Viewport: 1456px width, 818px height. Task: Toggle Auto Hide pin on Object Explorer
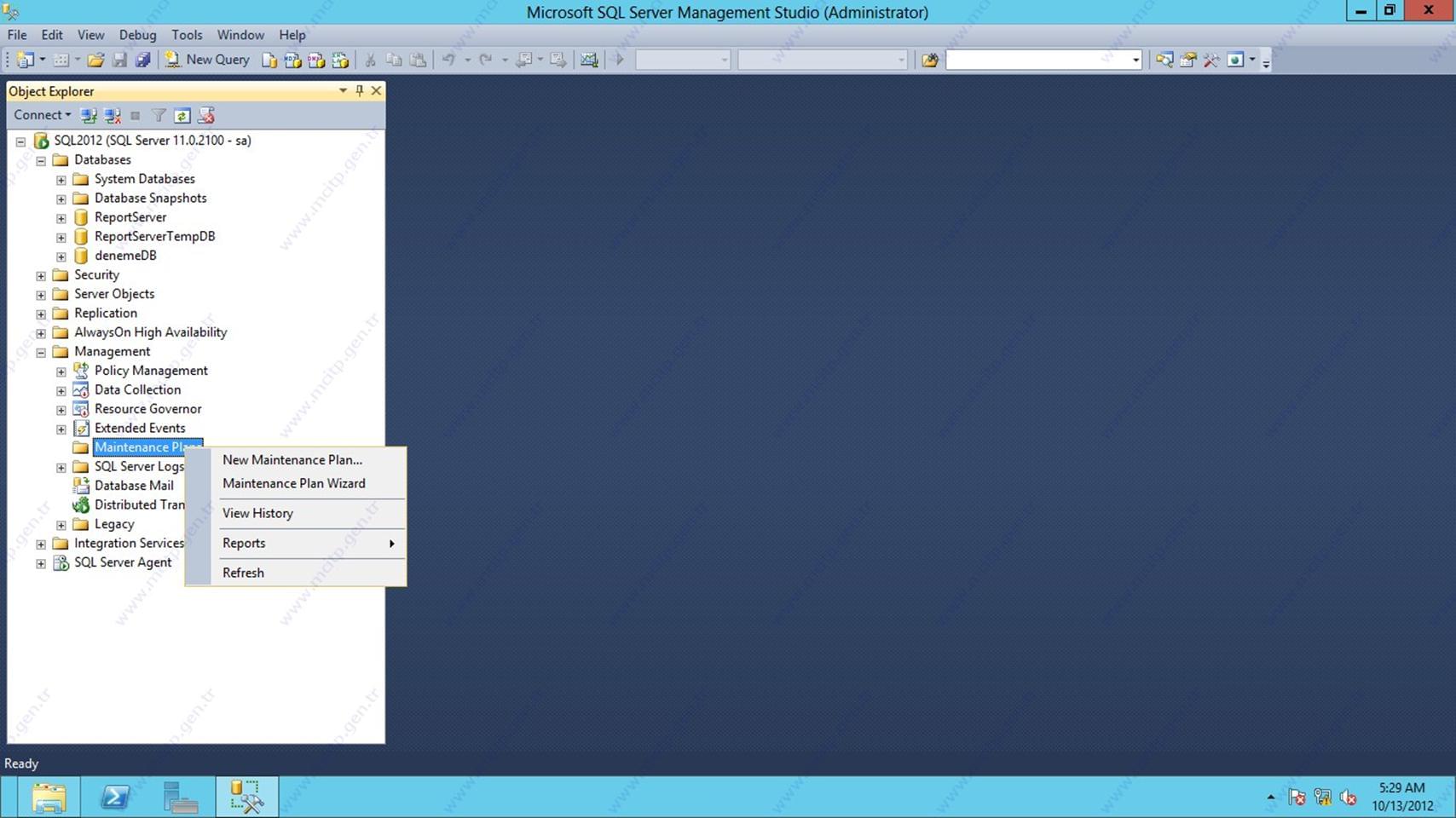click(359, 90)
